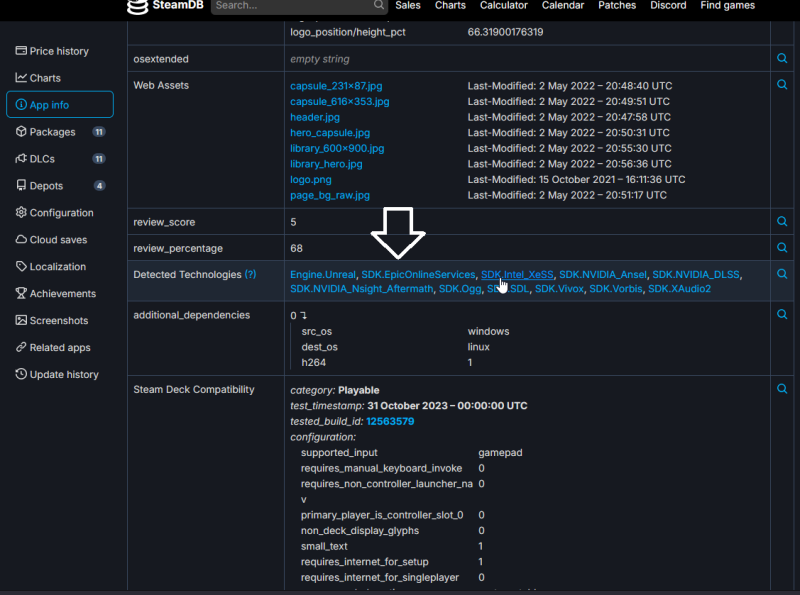
Task: Click the Engine.Unreal technology link
Action: point(322,275)
